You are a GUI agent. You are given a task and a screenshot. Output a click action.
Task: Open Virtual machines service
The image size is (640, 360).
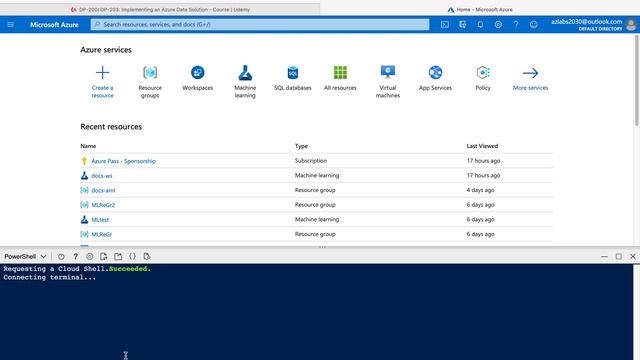coord(388,82)
